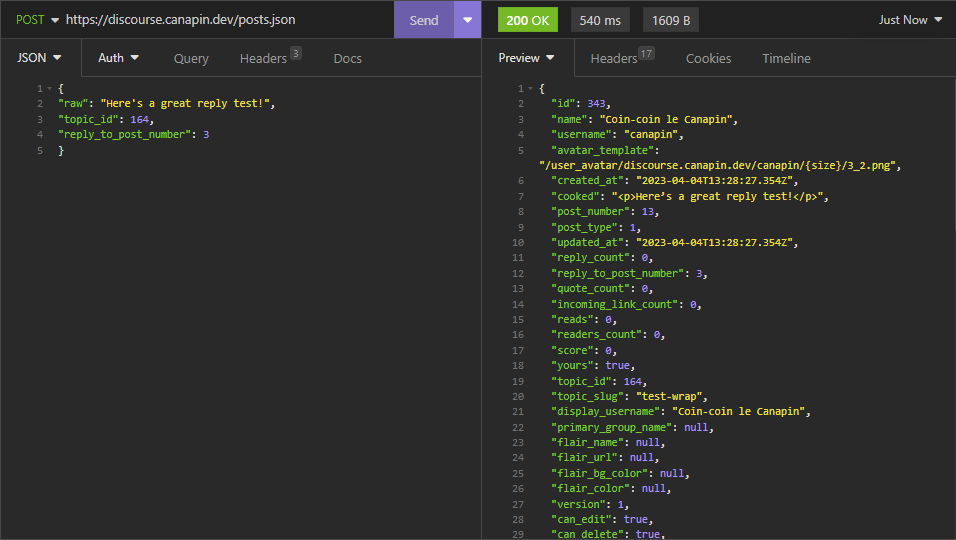The height and width of the screenshot is (540, 956).
Task: Click the "cooked" HTML value
Action: click(718, 196)
